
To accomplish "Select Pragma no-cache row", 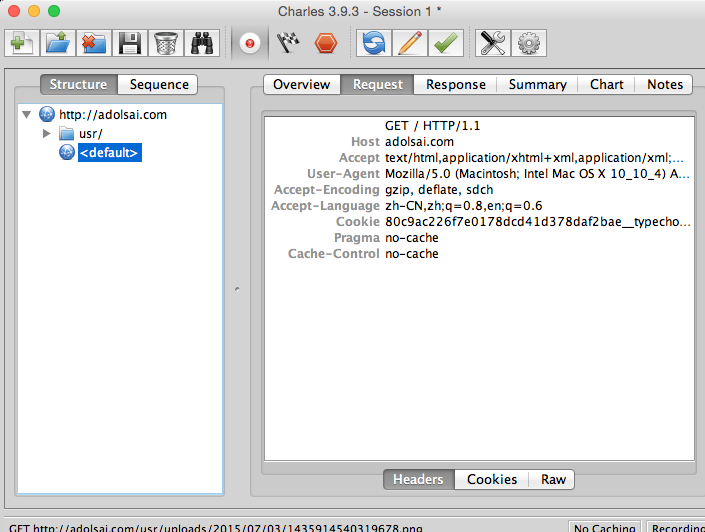I will [x=479, y=238].
